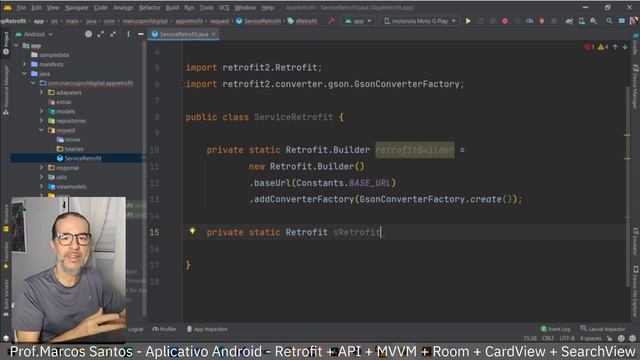Click the UTF-8 encoding status bar entry
640x360 pixels.
pyautogui.click(x=567, y=338)
